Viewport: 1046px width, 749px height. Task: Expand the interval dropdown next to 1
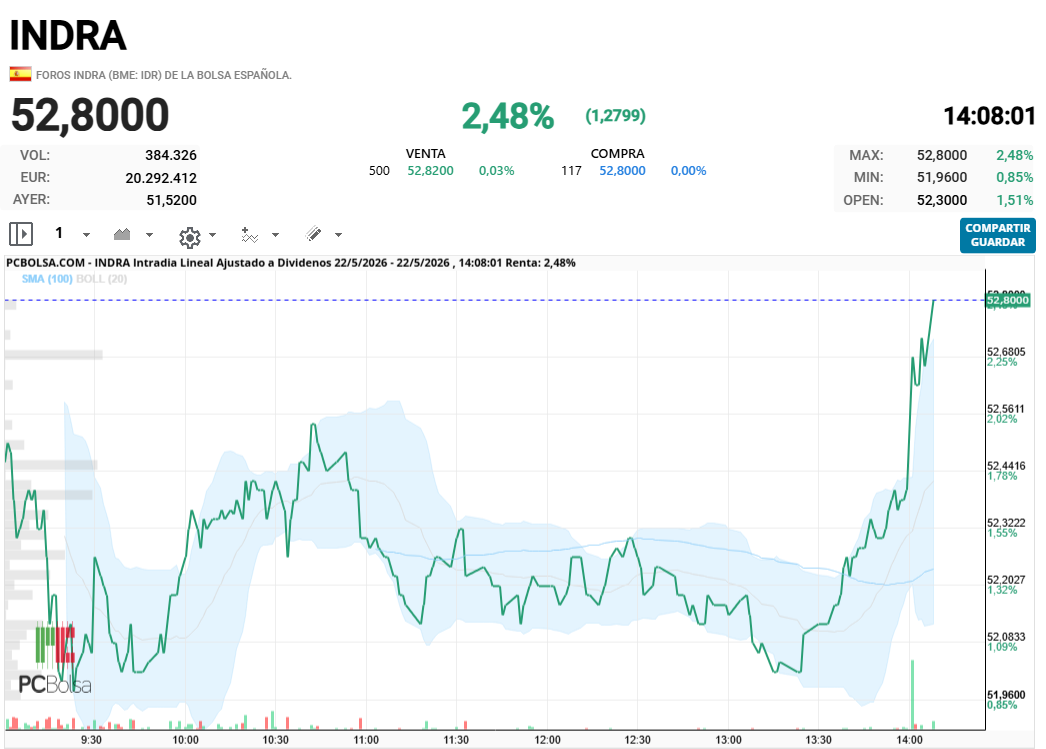[86, 235]
